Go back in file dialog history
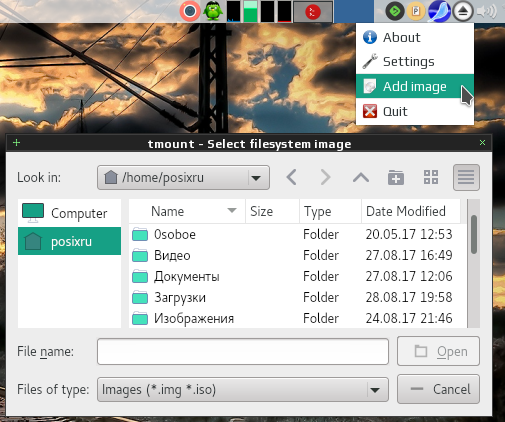 [x=292, y=177]
